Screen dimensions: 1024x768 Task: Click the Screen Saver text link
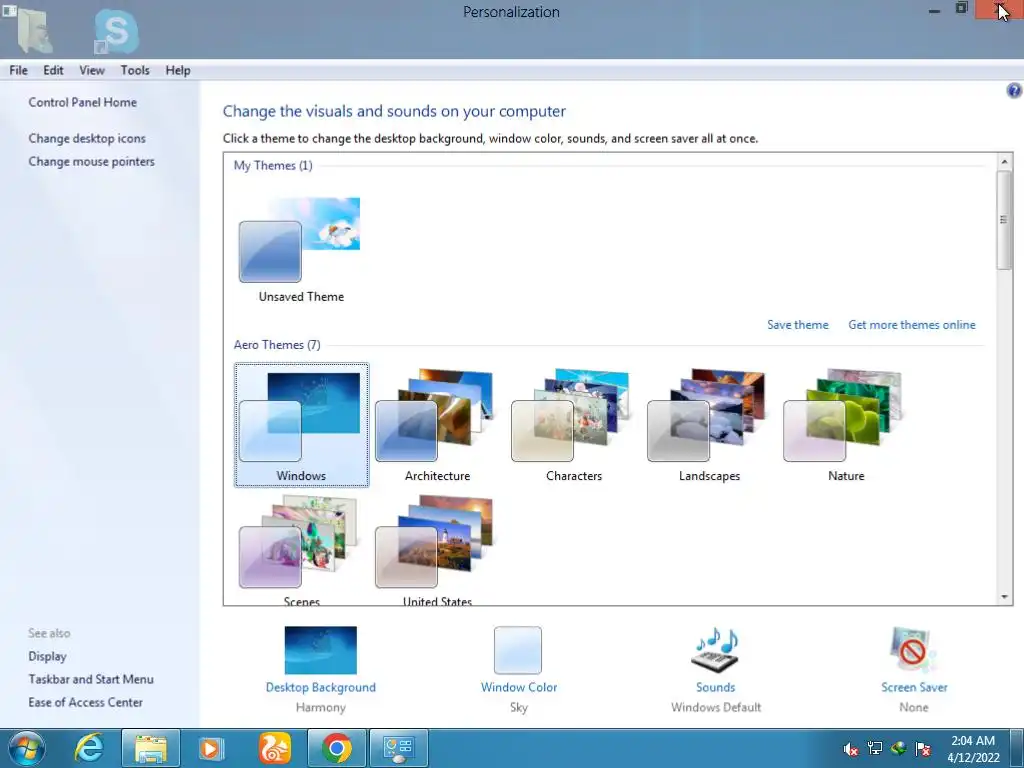tap(914, 687)
